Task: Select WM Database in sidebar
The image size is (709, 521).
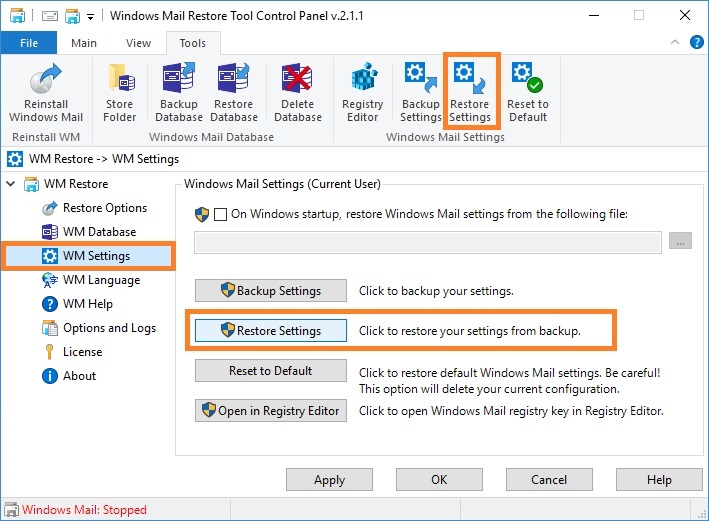Action: (x=89, y=232)
